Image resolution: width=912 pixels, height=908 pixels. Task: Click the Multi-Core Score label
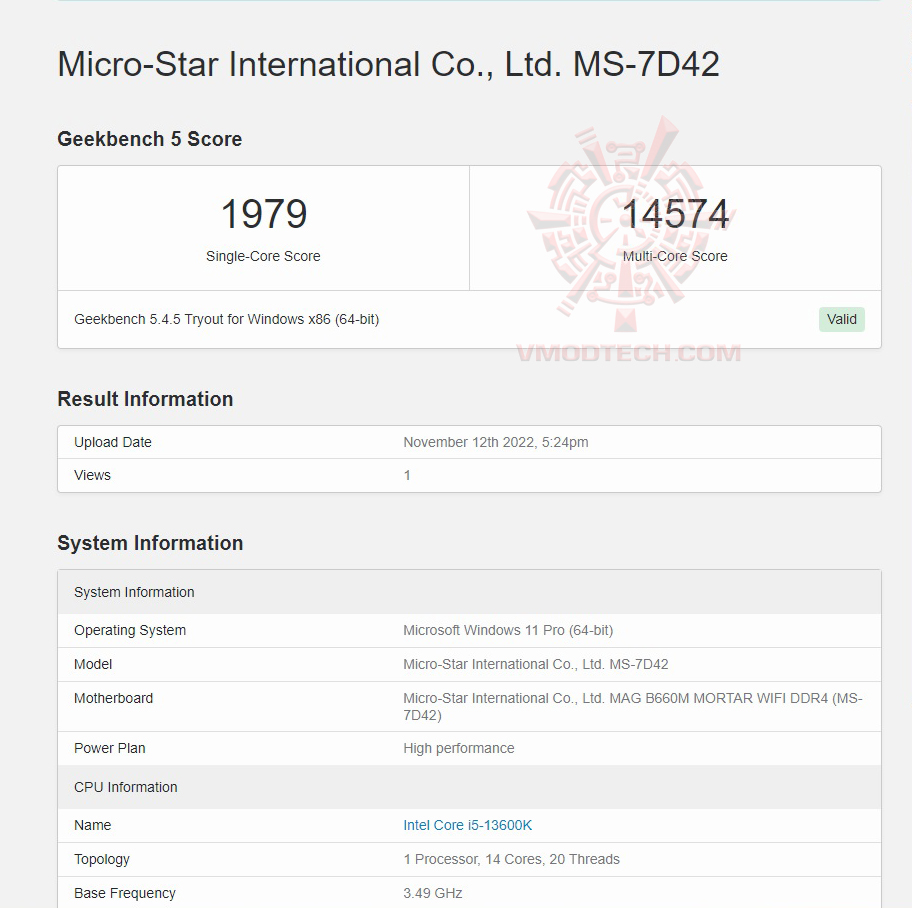point(675,256)
